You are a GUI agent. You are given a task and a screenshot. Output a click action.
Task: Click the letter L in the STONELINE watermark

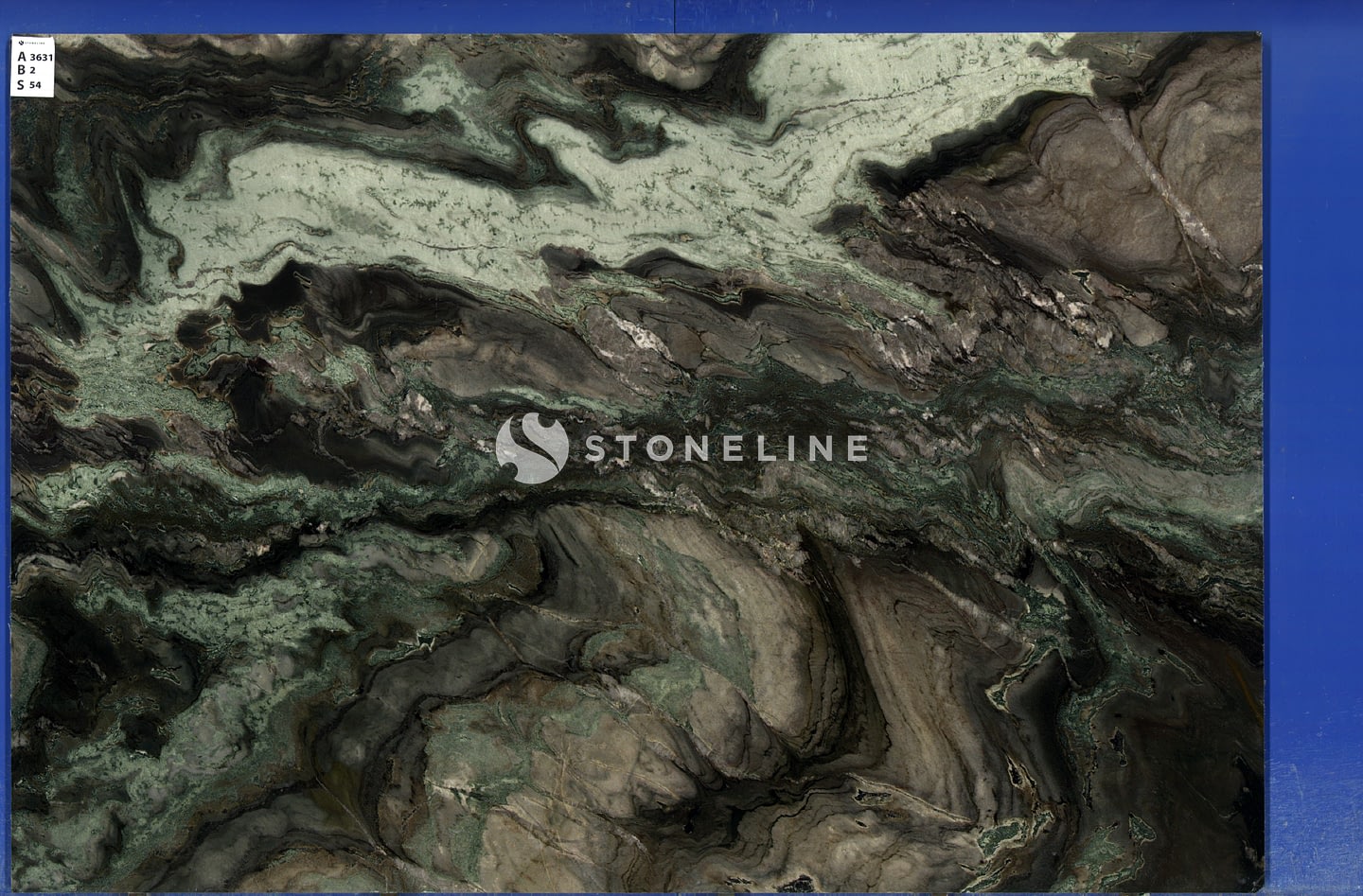pos(765,448)
